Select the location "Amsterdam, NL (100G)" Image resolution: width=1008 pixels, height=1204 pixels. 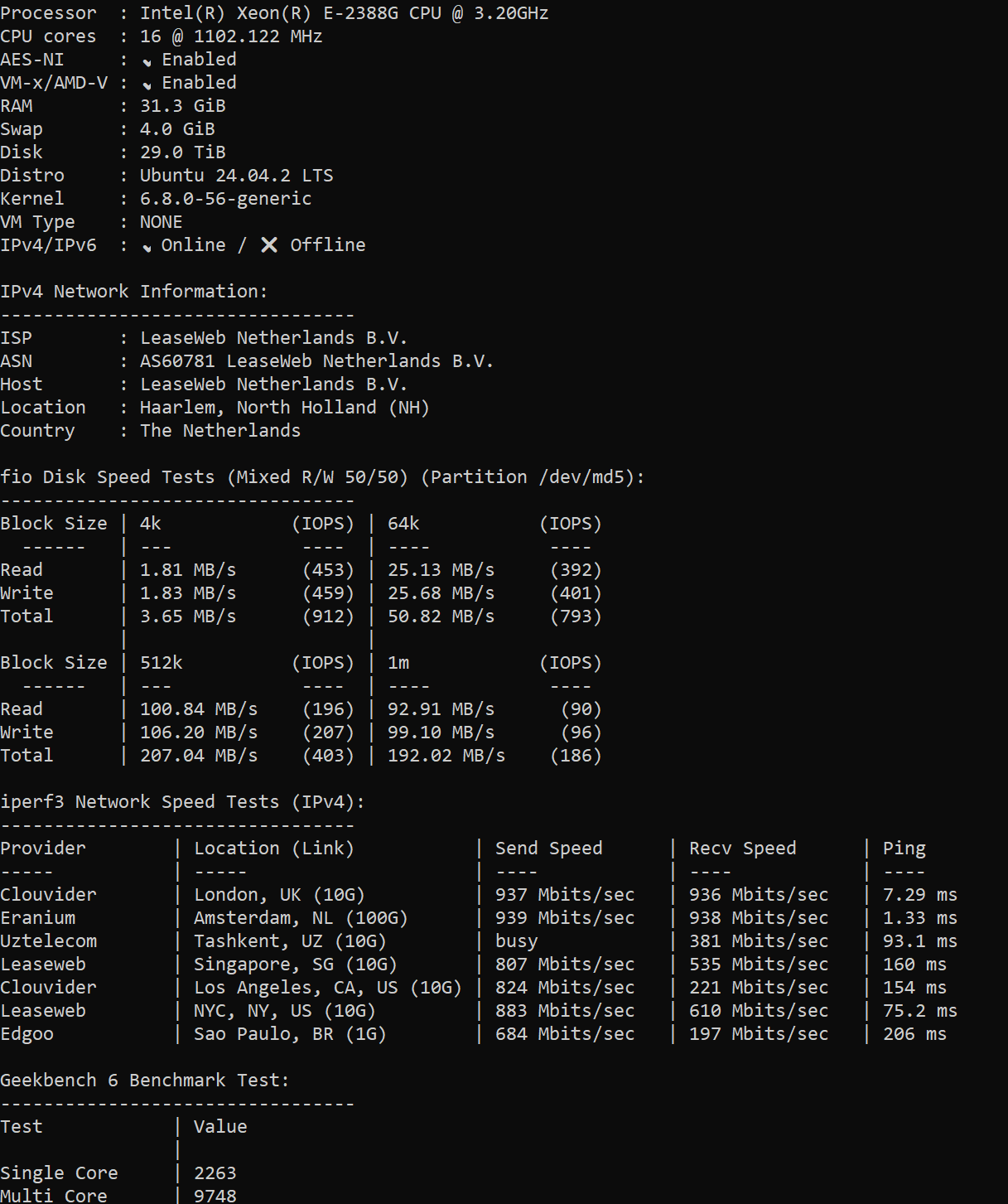[301, 918]
